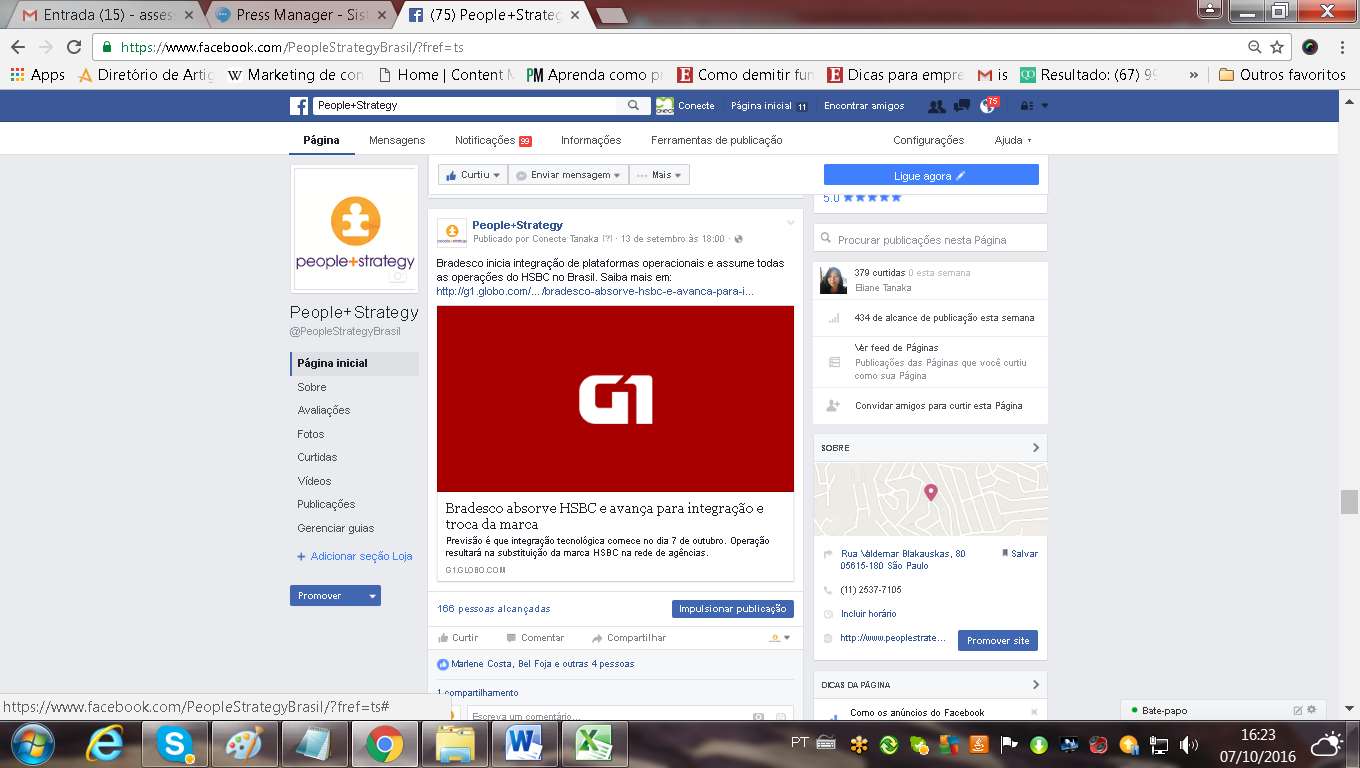The width and height of the screenshot is (1360, 768).
Task: Select Fotos in the page sidebar
Action: point(311,434)
